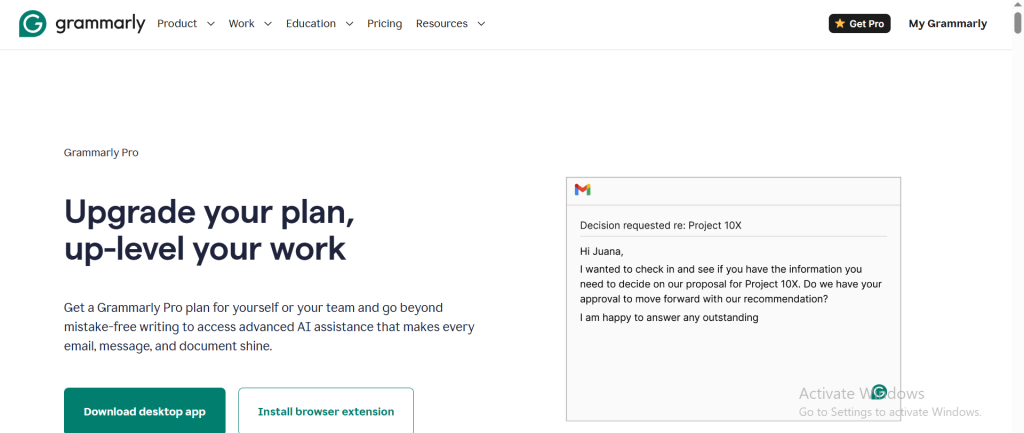Click the email subject 'Decision requested re: Project 10X'
This screenshot has width=1024, height=433.
pyautogui.click(x=661, y=225)
